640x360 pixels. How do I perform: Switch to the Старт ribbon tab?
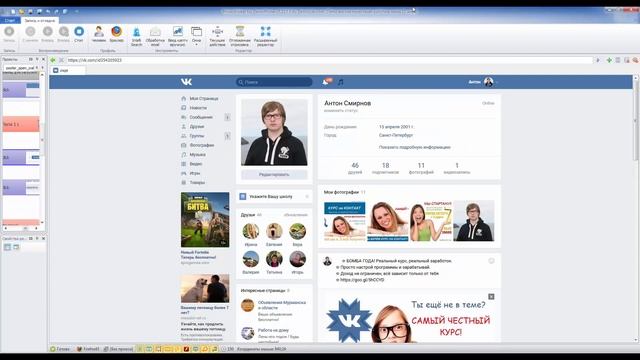click(10, 20)
